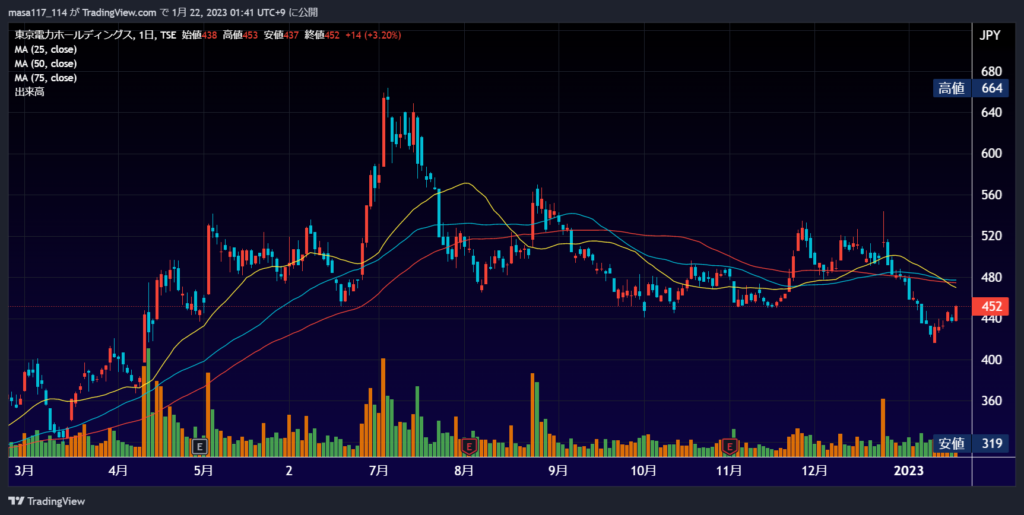Click the 安値 437 value in legend
This screenshot has width=1024, height=515.
tap(281, 35)
